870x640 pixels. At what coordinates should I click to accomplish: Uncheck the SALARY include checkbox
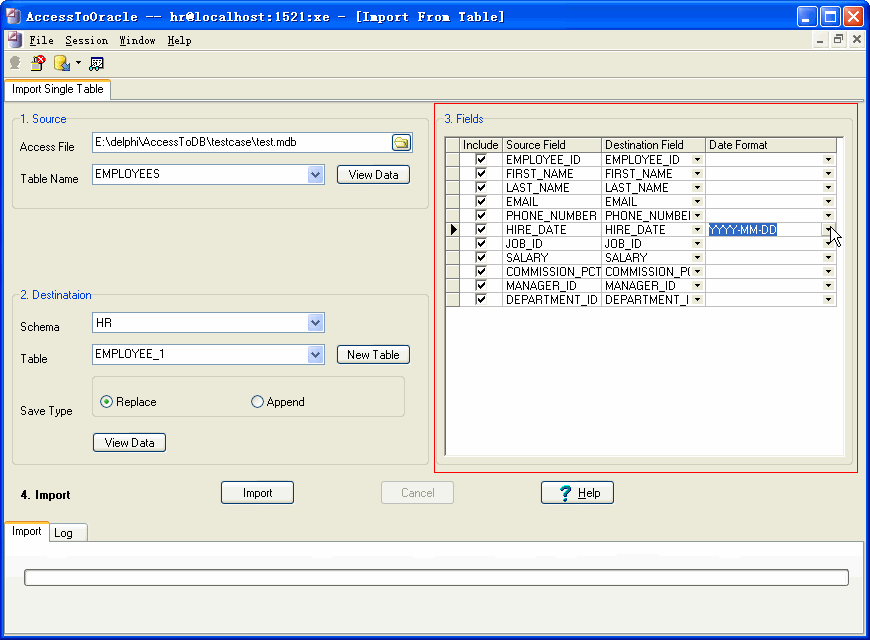[481, 258]
